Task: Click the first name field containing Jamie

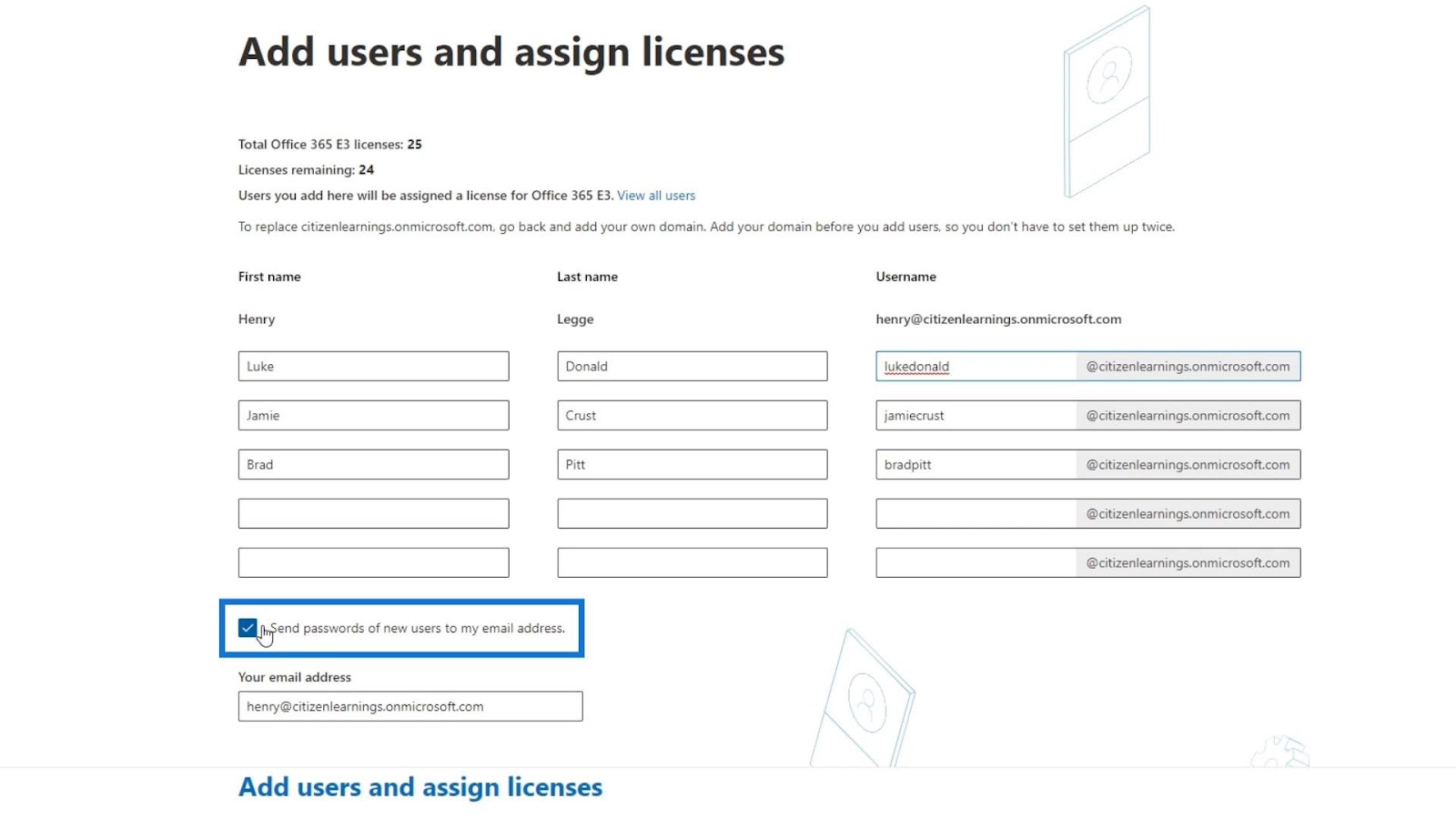Action: (x=373, y=416)
